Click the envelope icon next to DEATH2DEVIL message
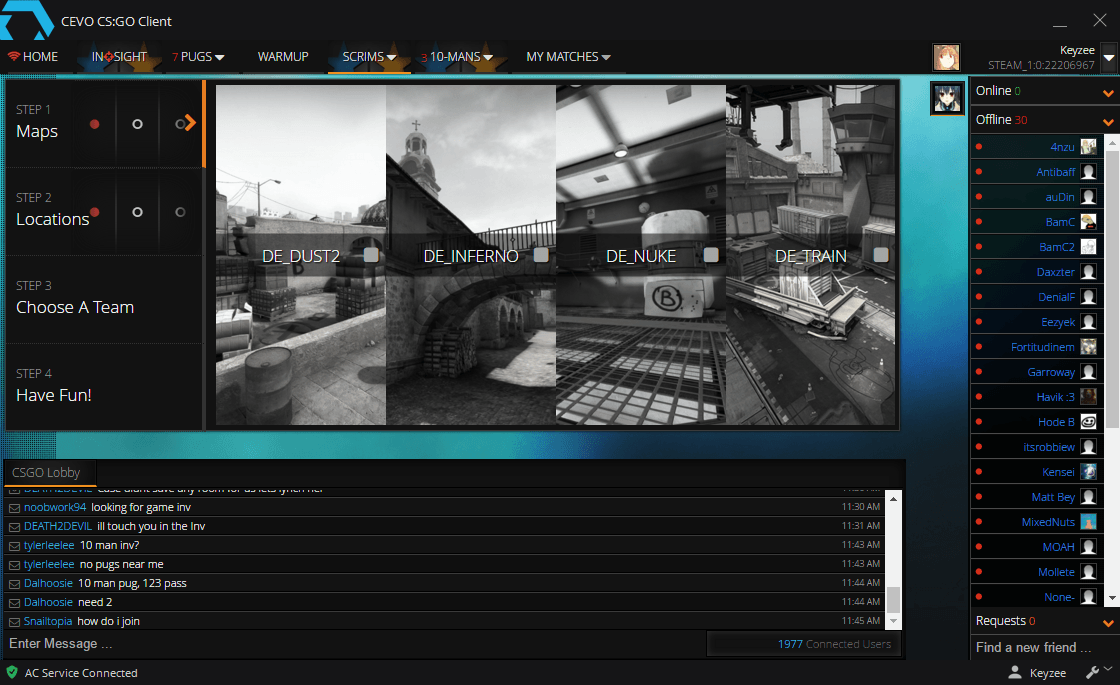1120x685 pixels. point(14,527)
